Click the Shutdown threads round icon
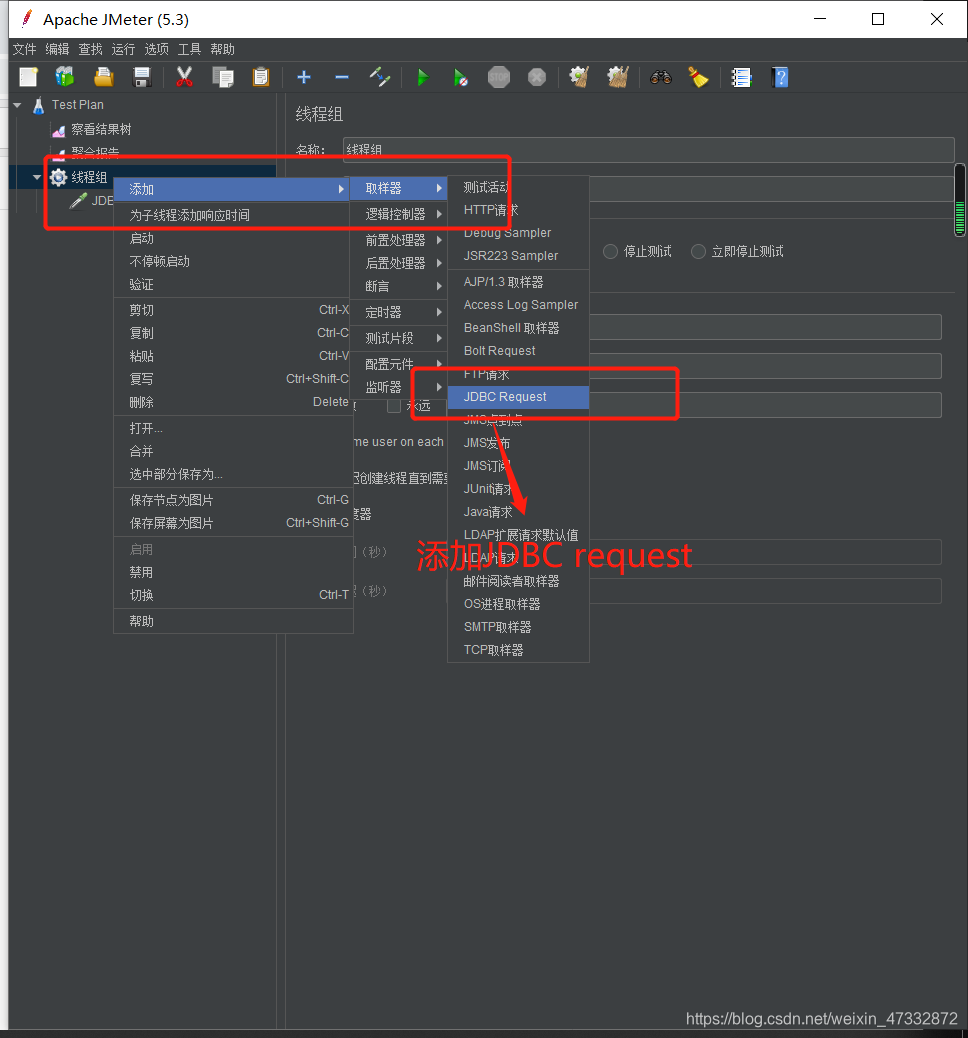Viewport: 968px width, 1038px height. click(537, 77)
